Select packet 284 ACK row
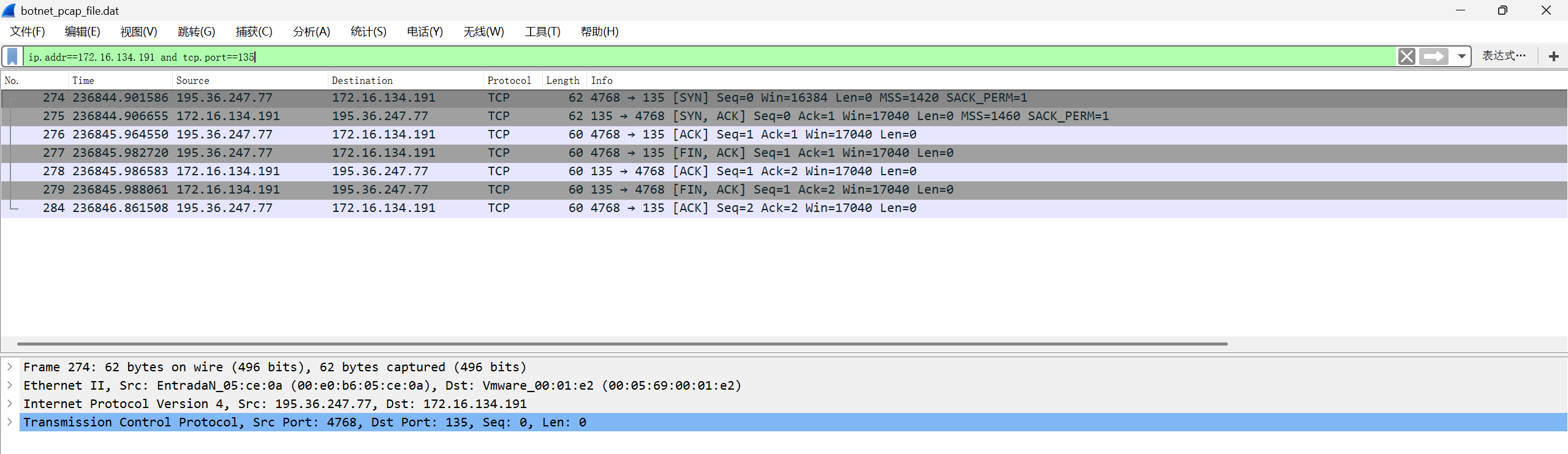This screenshot has width=1568, height=454. click(784, 208)
